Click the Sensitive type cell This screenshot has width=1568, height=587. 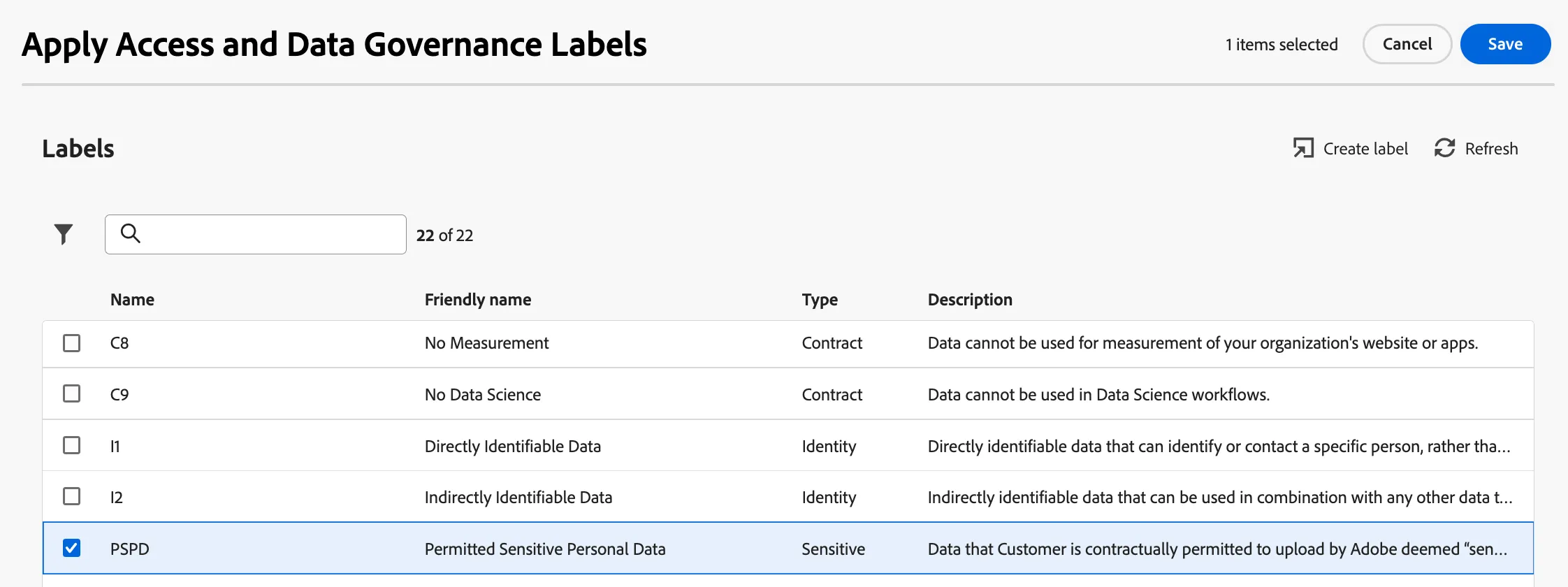[833, 549]
